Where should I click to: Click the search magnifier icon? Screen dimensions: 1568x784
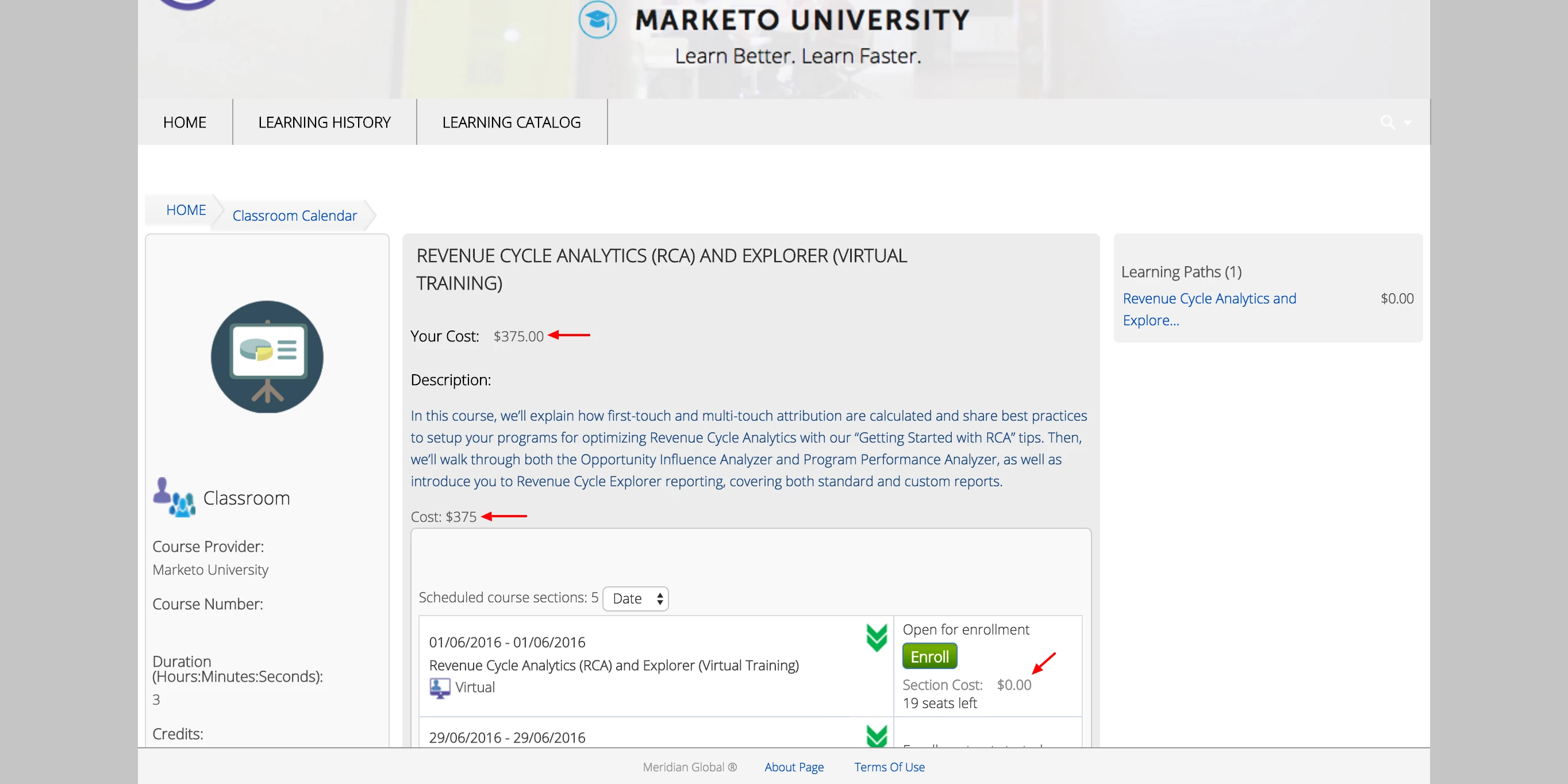click(x=1387, y=122)
